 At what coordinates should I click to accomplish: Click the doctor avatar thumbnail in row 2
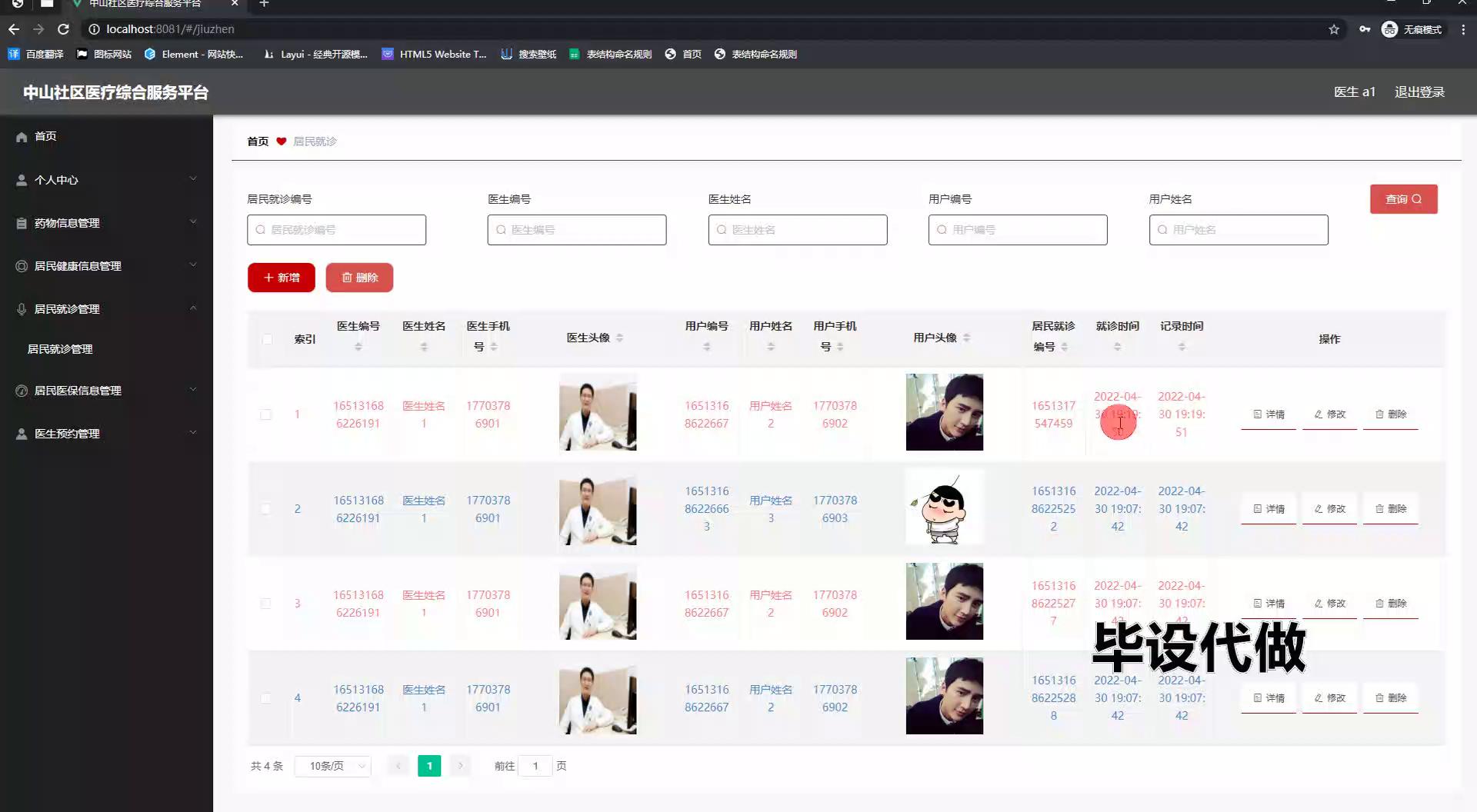point(598,509)
